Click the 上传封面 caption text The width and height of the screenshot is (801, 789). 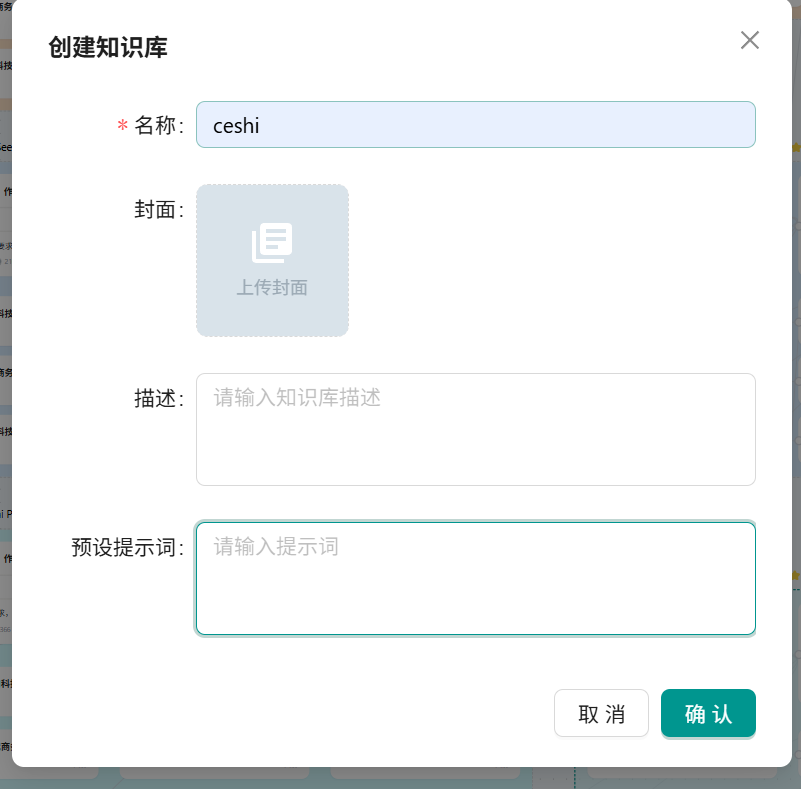tap(271, 287)
